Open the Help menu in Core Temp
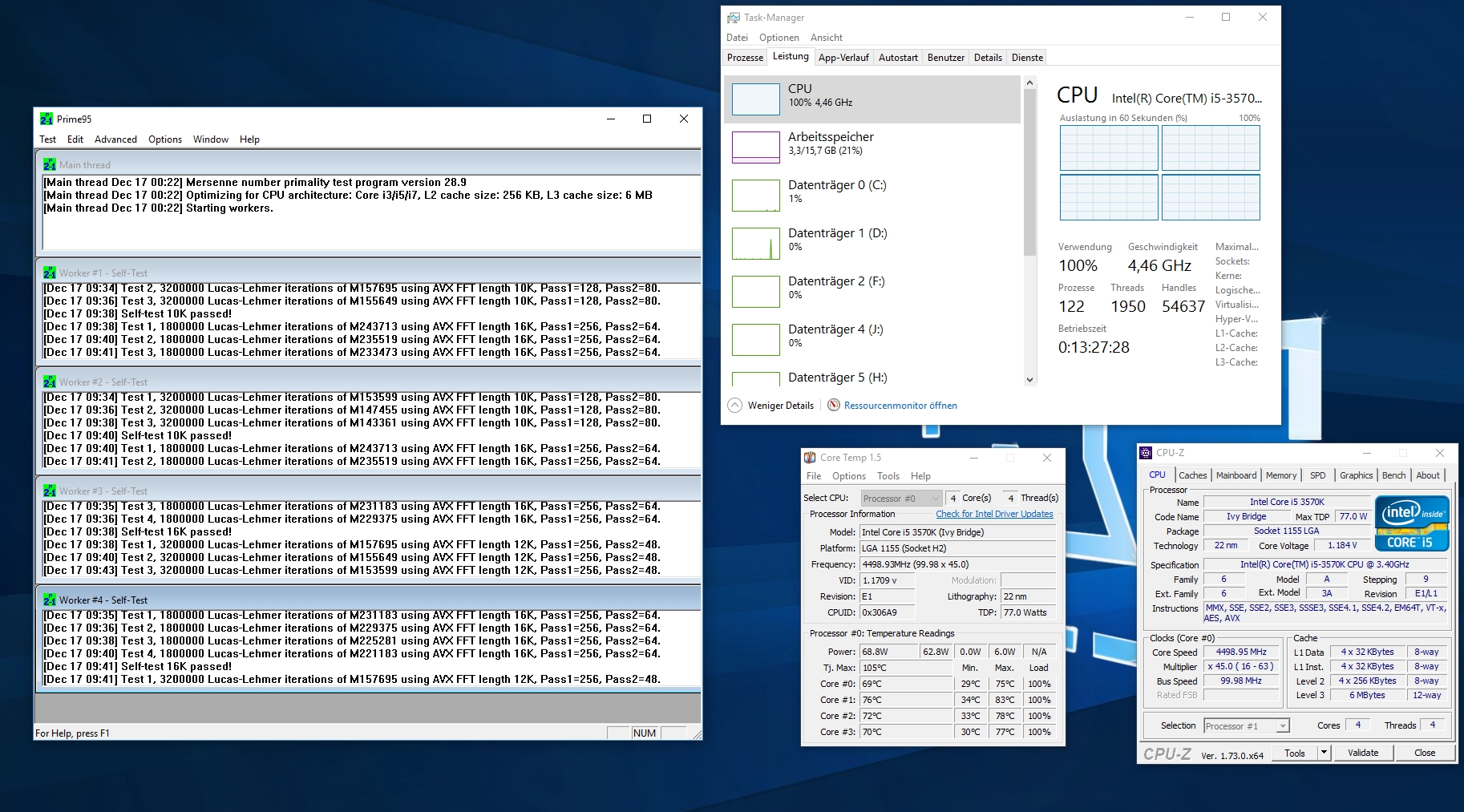Viewport: 1464px width, 812px height. coord(920,476)
